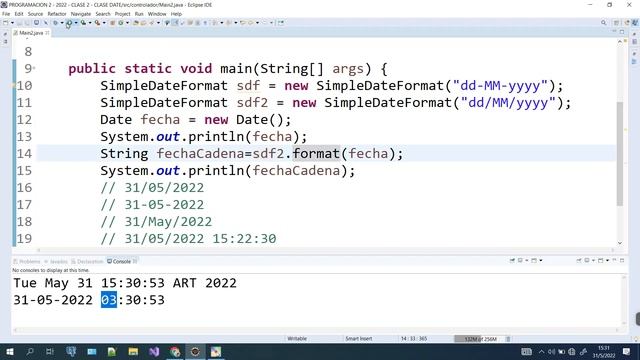Click the Pin Editor icon at toolbar end
This screenshot has width=640, height=360.
(281, 23)
